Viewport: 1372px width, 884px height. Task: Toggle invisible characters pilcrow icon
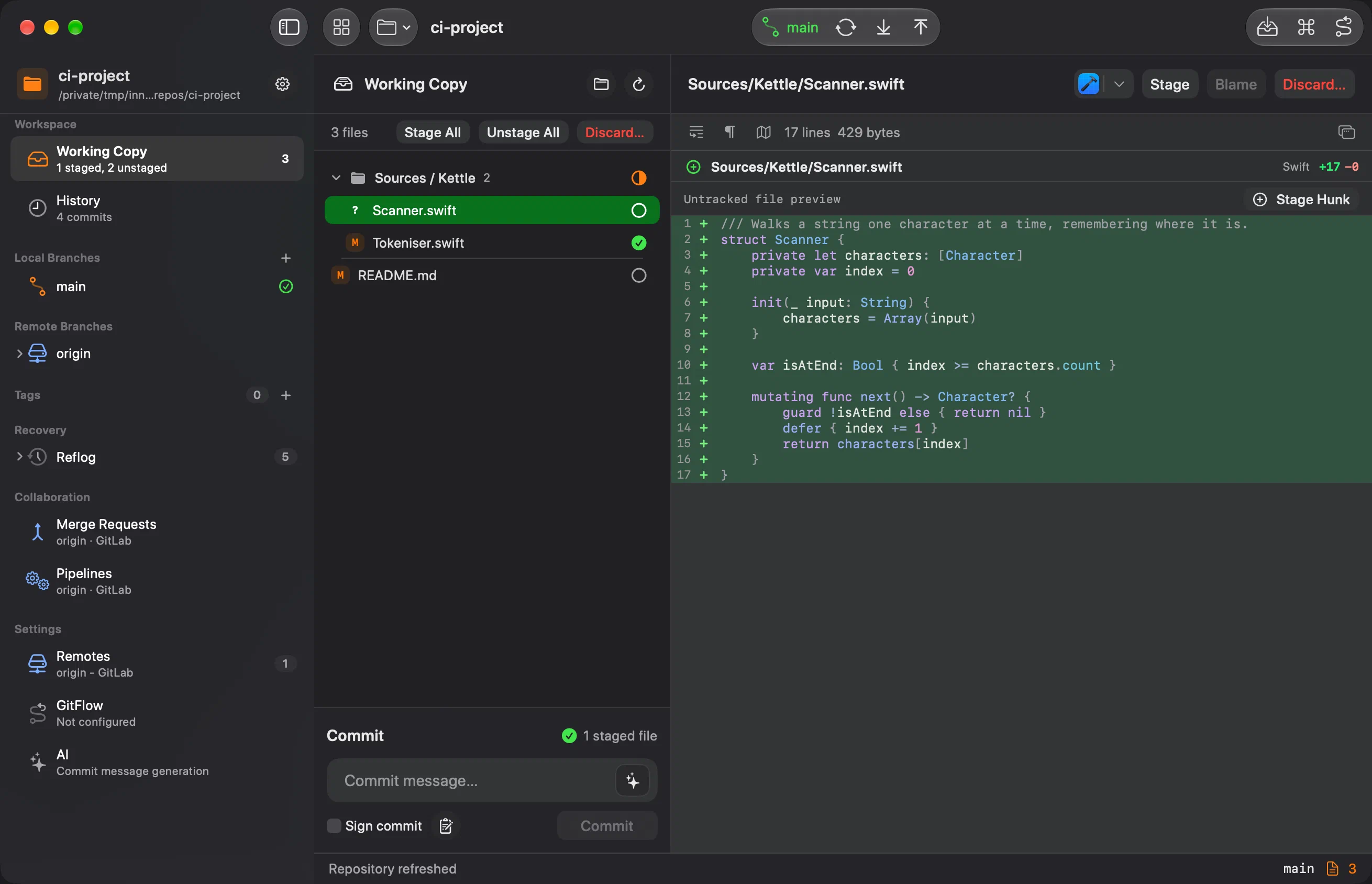tap(729, 132)
